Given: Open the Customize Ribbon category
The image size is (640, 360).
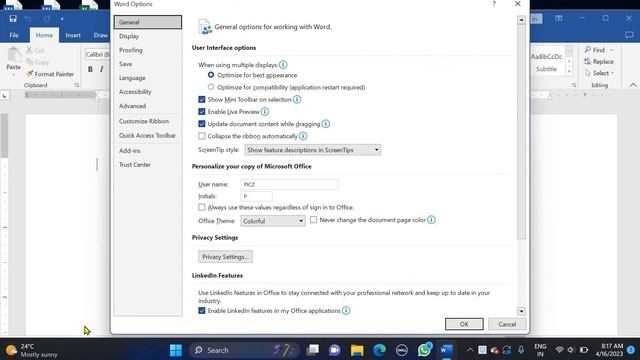Looking at the screenshot, I should tap(148, 121).
